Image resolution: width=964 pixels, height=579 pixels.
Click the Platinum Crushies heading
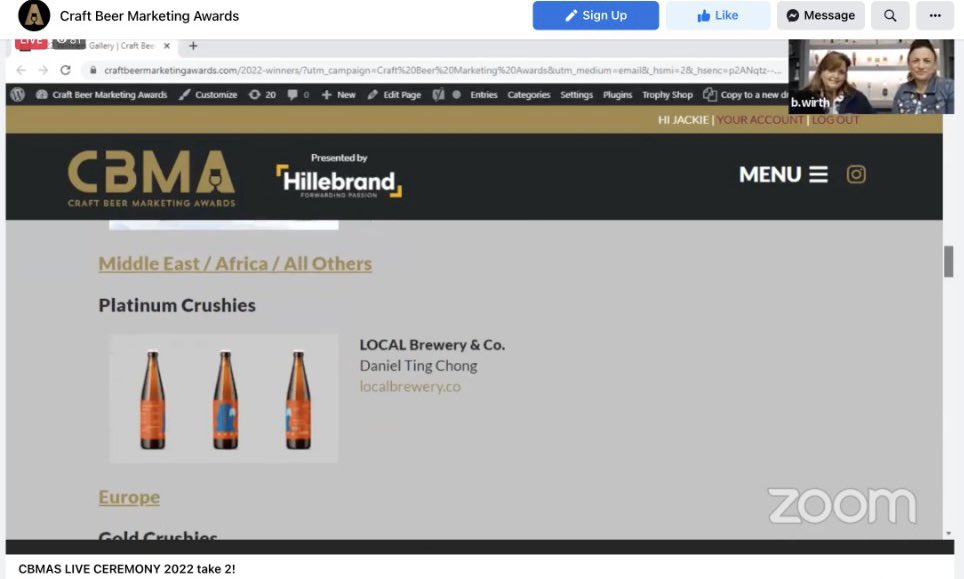tap(177, 305)
